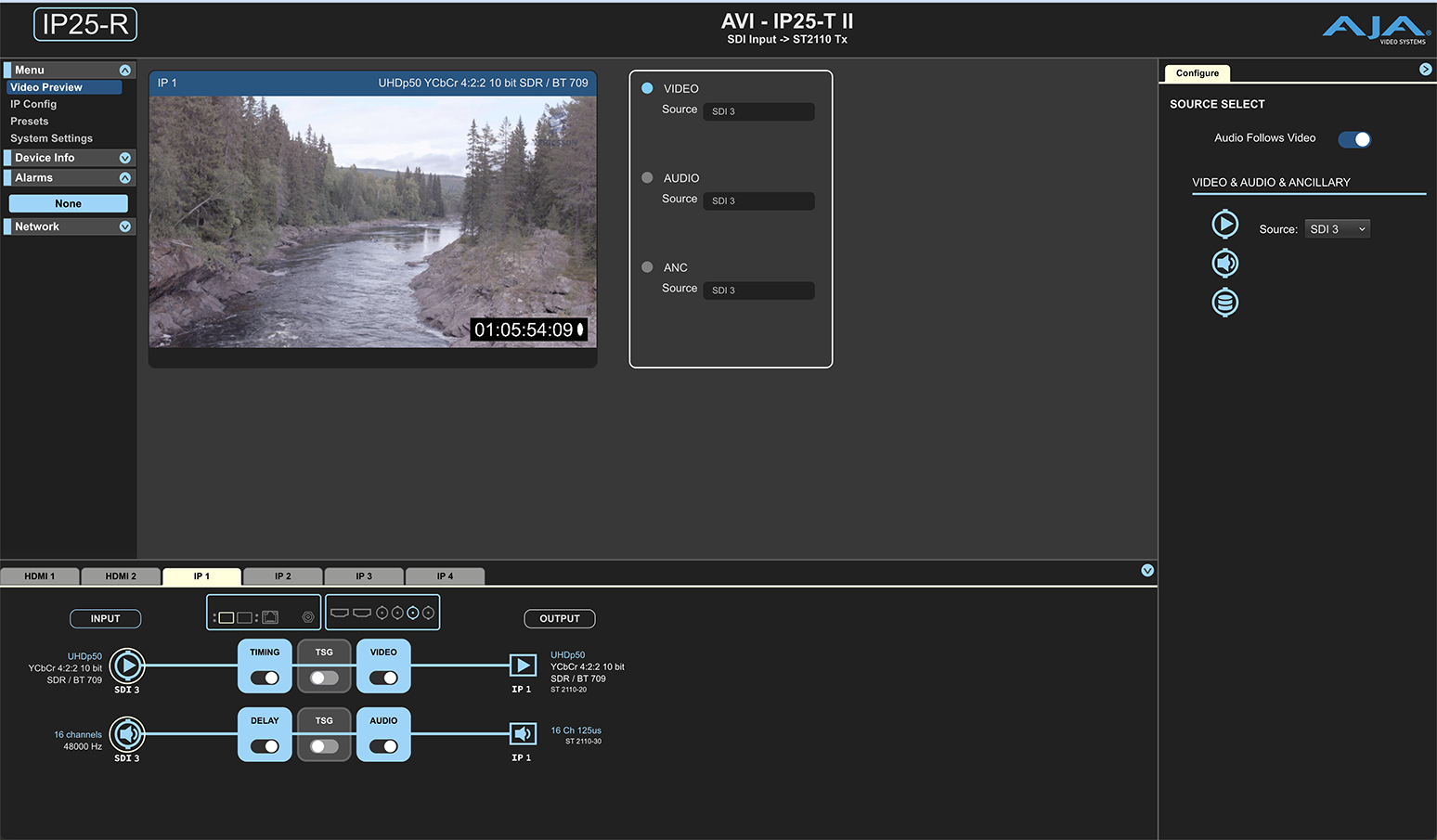Viewport: 1437px width, 840px height.
Task: Click the SDI 3 video input icon
Action: click(127, 666)
